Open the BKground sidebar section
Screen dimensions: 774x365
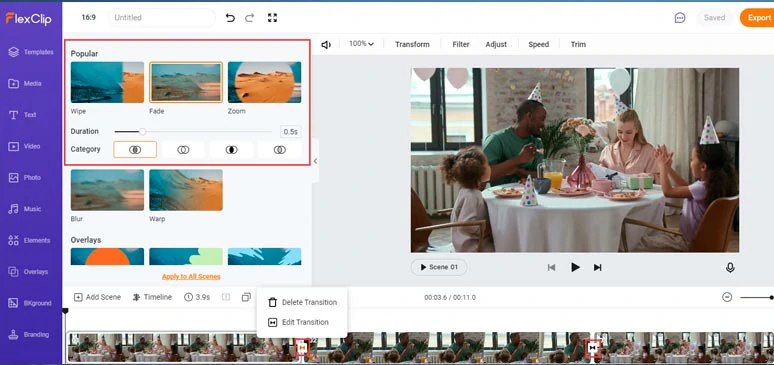click(x=31, y=303)
